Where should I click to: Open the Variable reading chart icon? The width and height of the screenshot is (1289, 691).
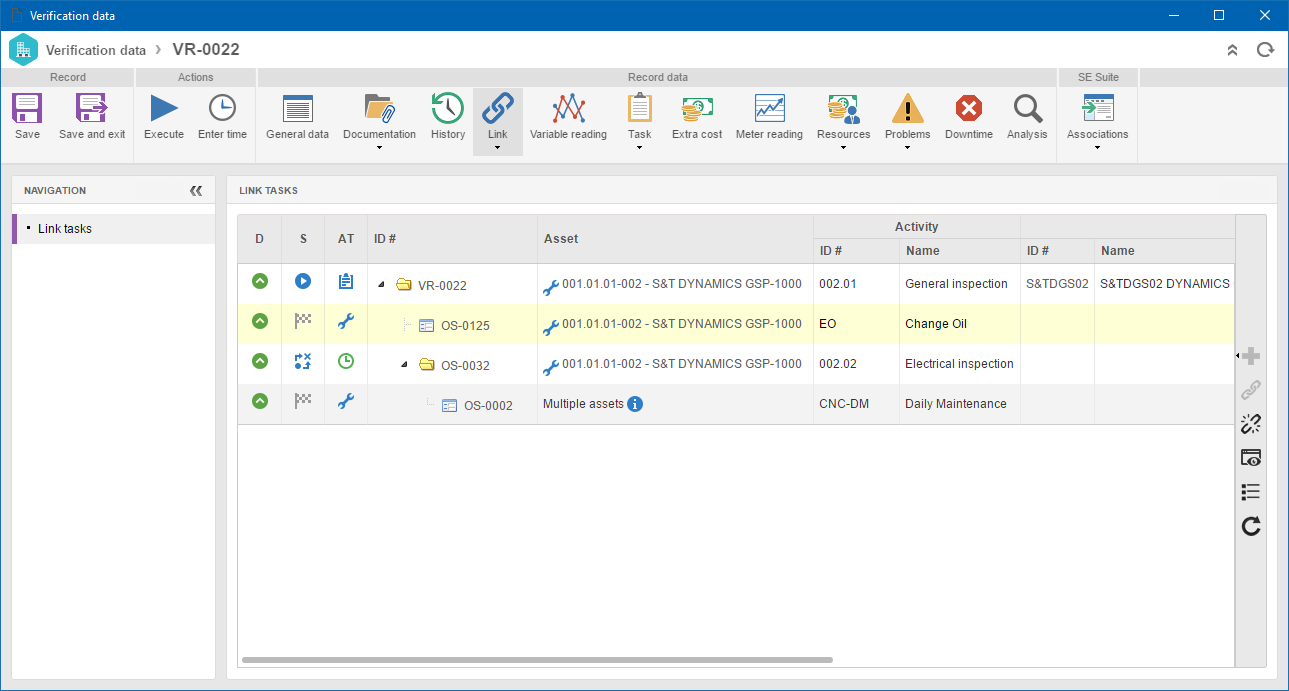[568, 108]
